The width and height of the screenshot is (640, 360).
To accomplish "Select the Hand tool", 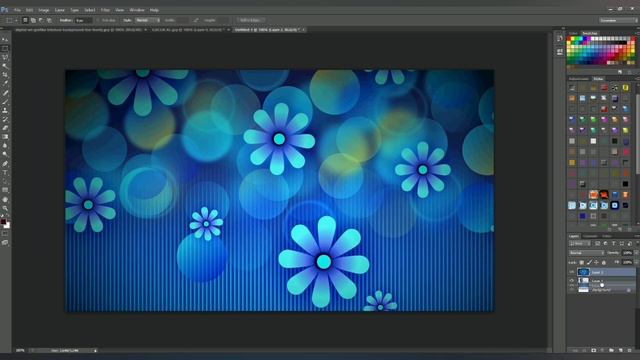I will pos(5,200).
